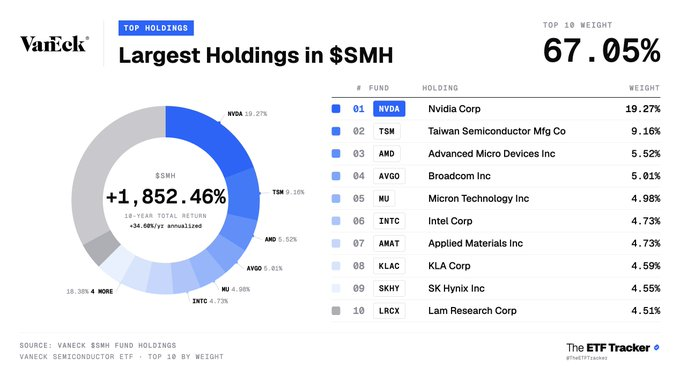The width and height of the screenshot is (680, 373).
Task: Click the LRCX ticker tag
Action: click(x=389, y=311)
